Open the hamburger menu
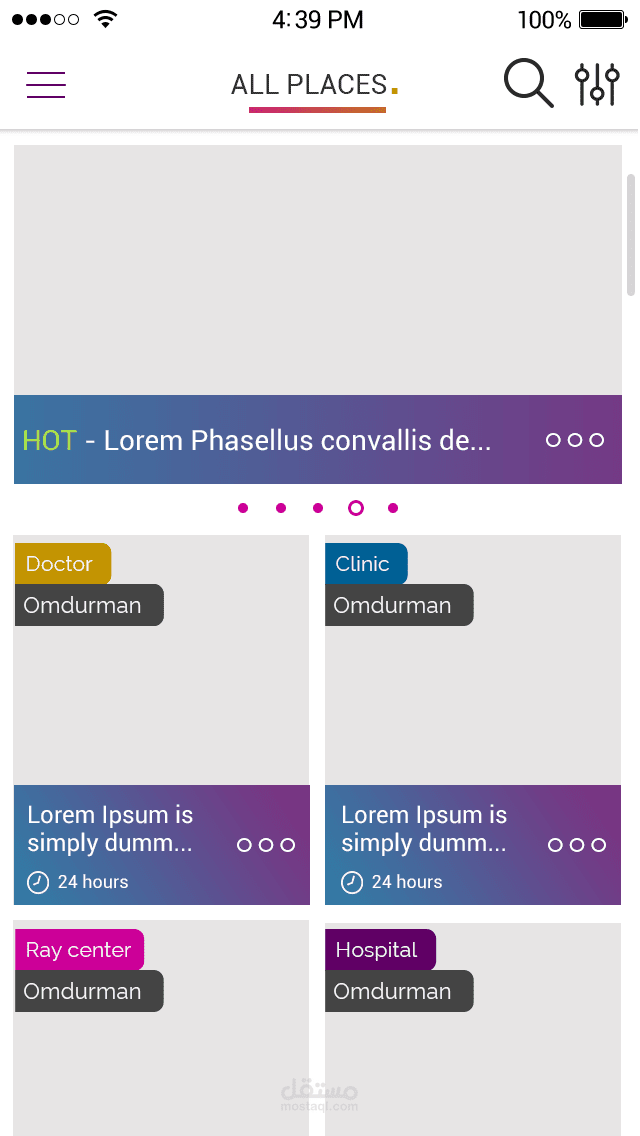 point(46,85)
